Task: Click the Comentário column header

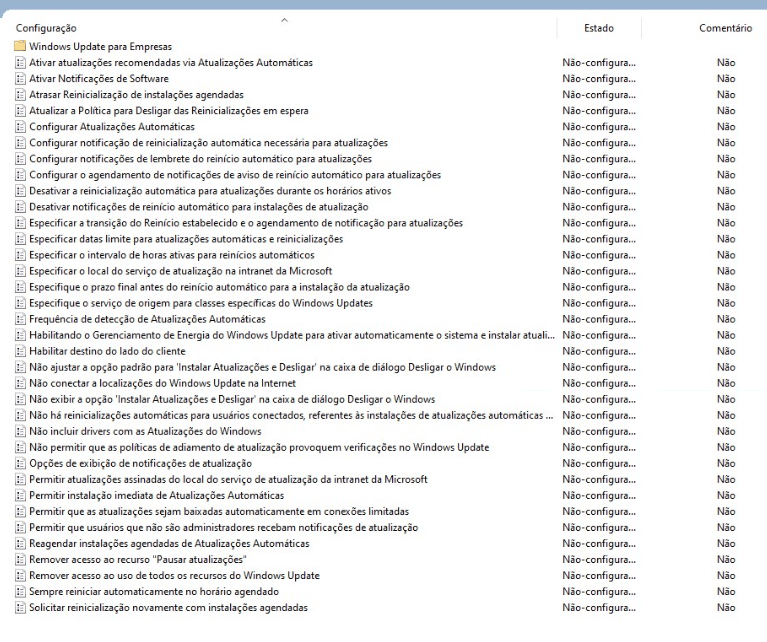Action: pos(725,28)
